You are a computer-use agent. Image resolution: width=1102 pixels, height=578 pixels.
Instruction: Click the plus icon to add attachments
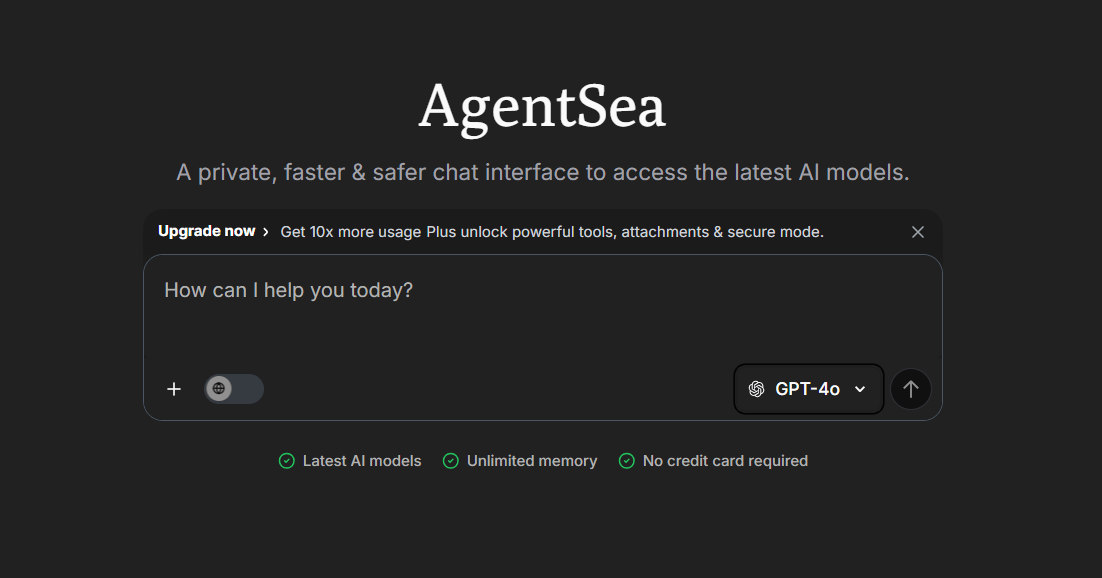pyautogui.click(x=173, y=389)
